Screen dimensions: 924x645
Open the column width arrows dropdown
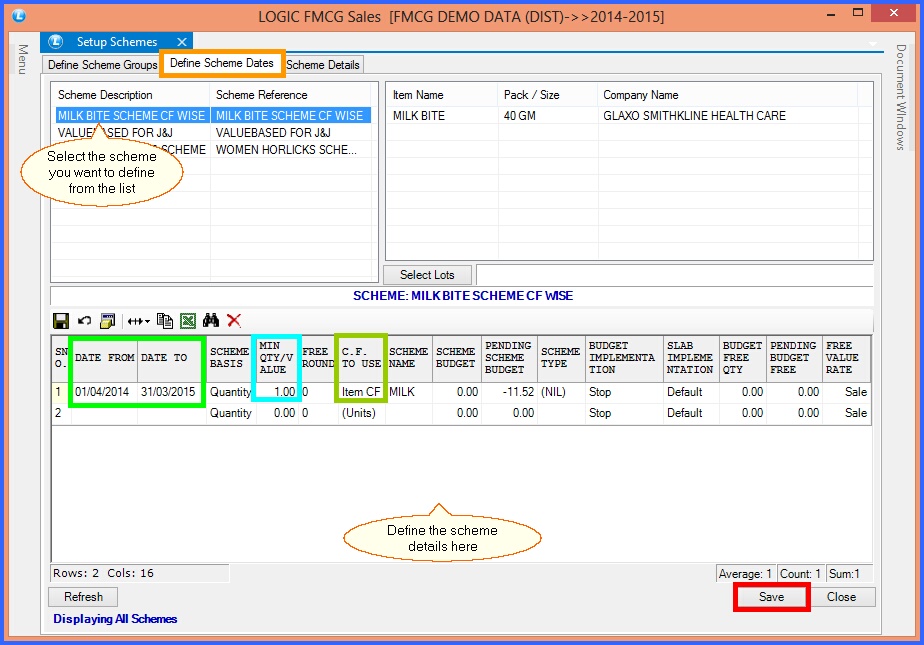[x=139, y=321]
